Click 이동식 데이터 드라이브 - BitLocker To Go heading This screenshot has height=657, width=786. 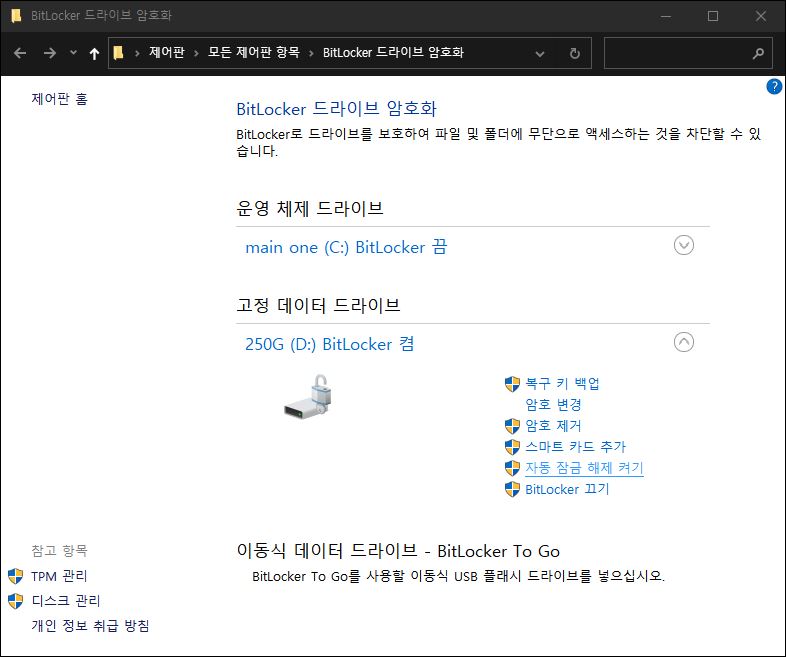pos(398,551)
